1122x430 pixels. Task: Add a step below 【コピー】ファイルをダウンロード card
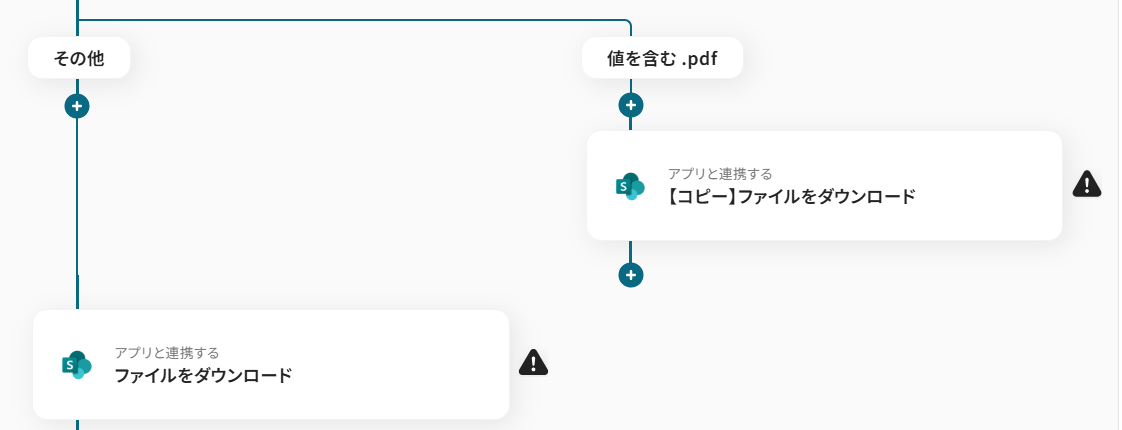coord(630,275)
